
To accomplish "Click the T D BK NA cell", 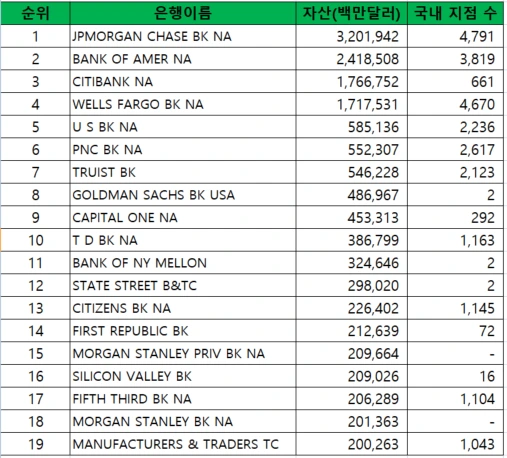I will click(x=183, y=240).
